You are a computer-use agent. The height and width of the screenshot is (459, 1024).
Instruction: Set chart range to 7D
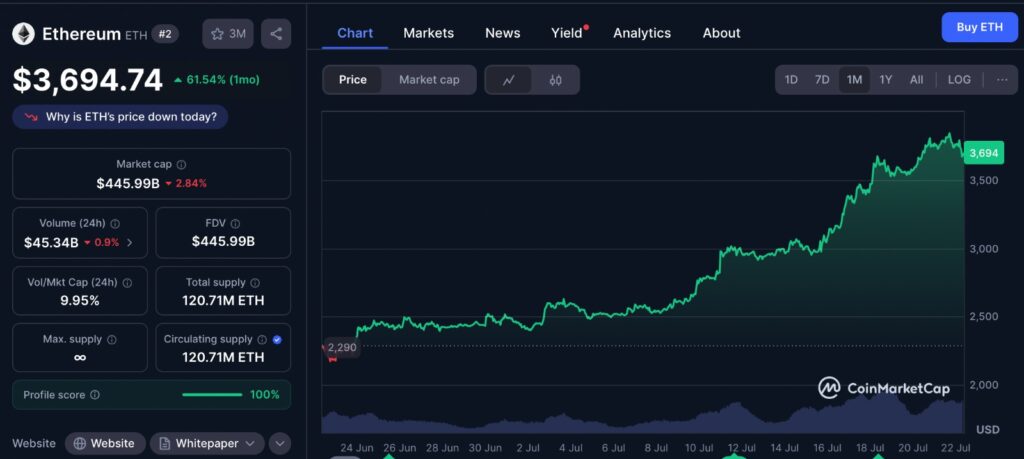[822, 80]
